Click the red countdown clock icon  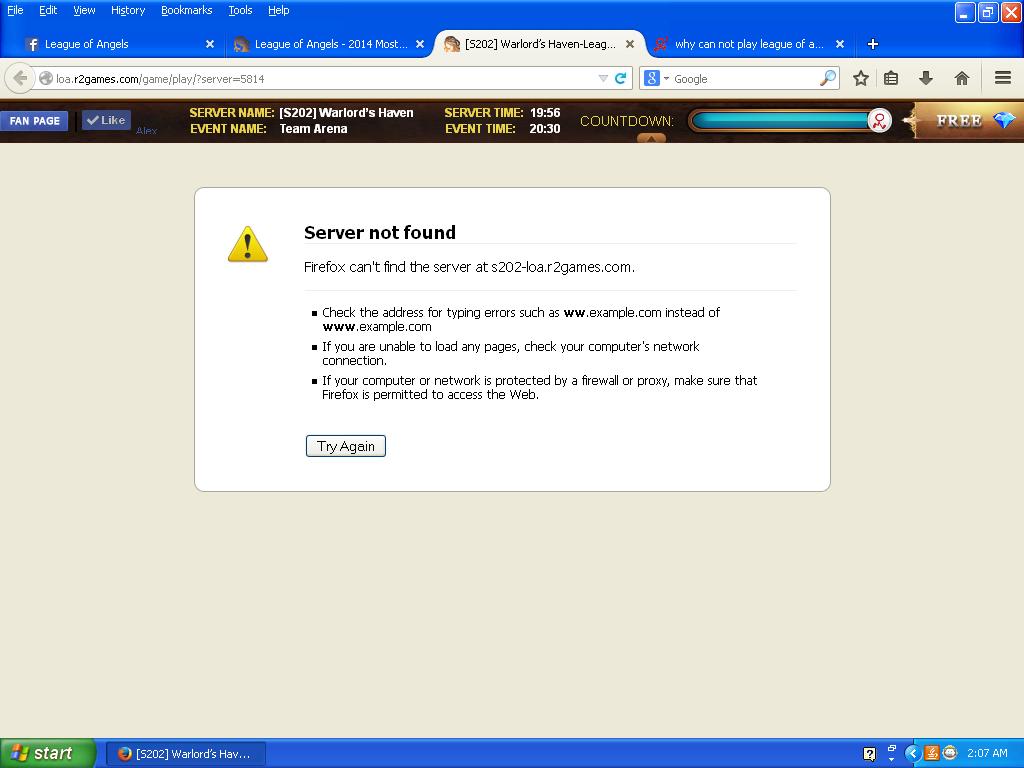click(x=879, y=121)
